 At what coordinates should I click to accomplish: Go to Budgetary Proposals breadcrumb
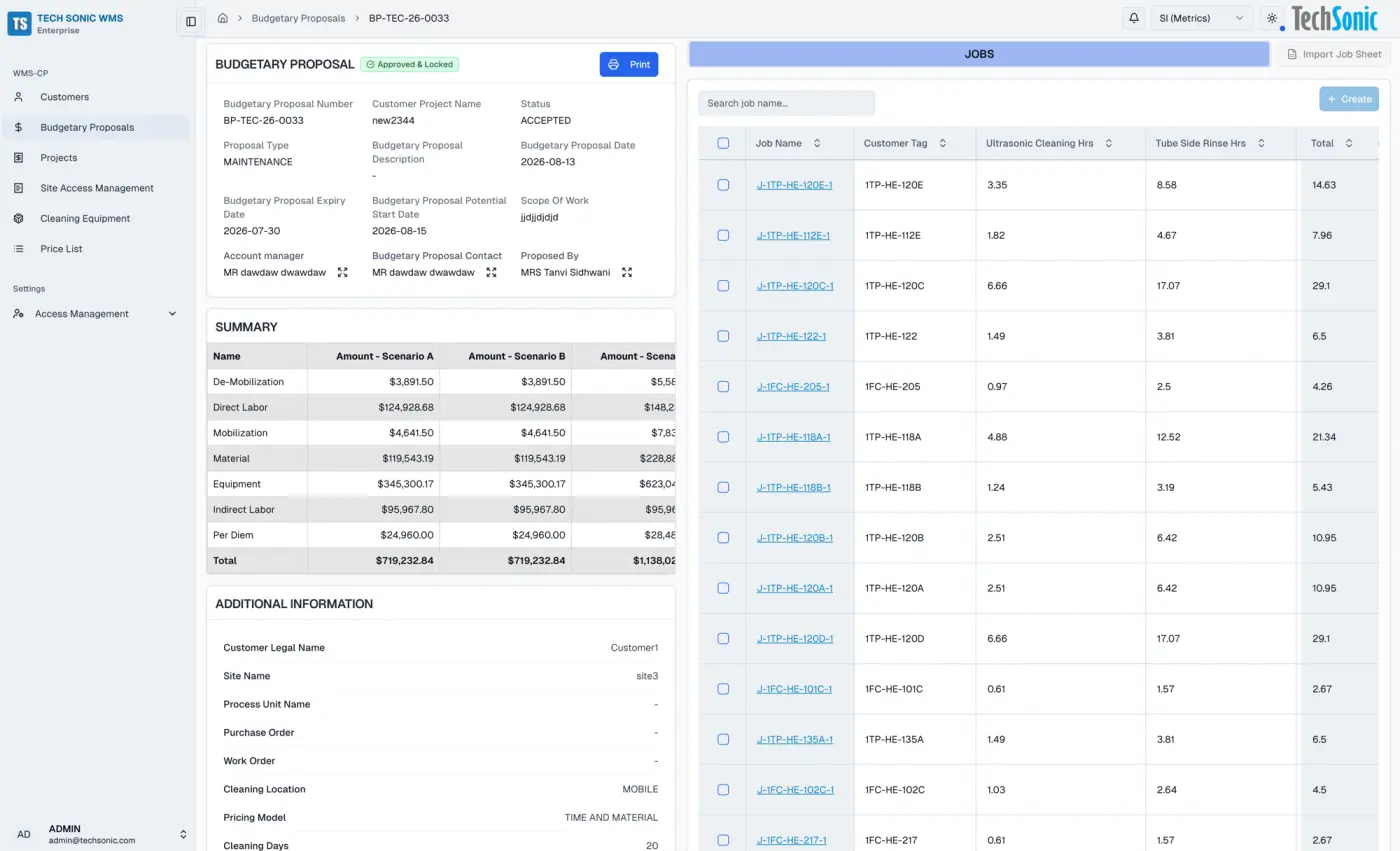click(298, 18)
